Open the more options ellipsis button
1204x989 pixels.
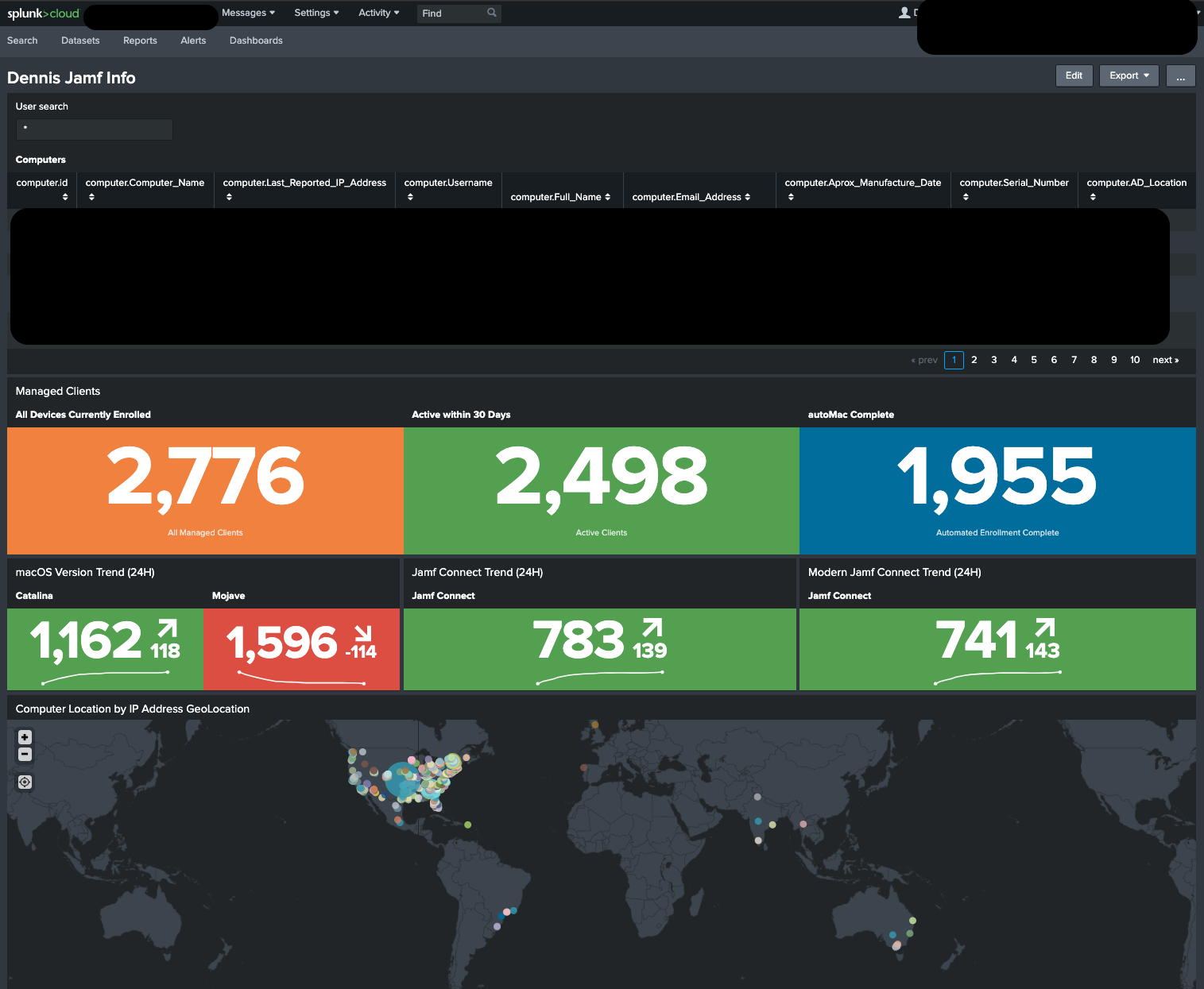(1181, 76)
